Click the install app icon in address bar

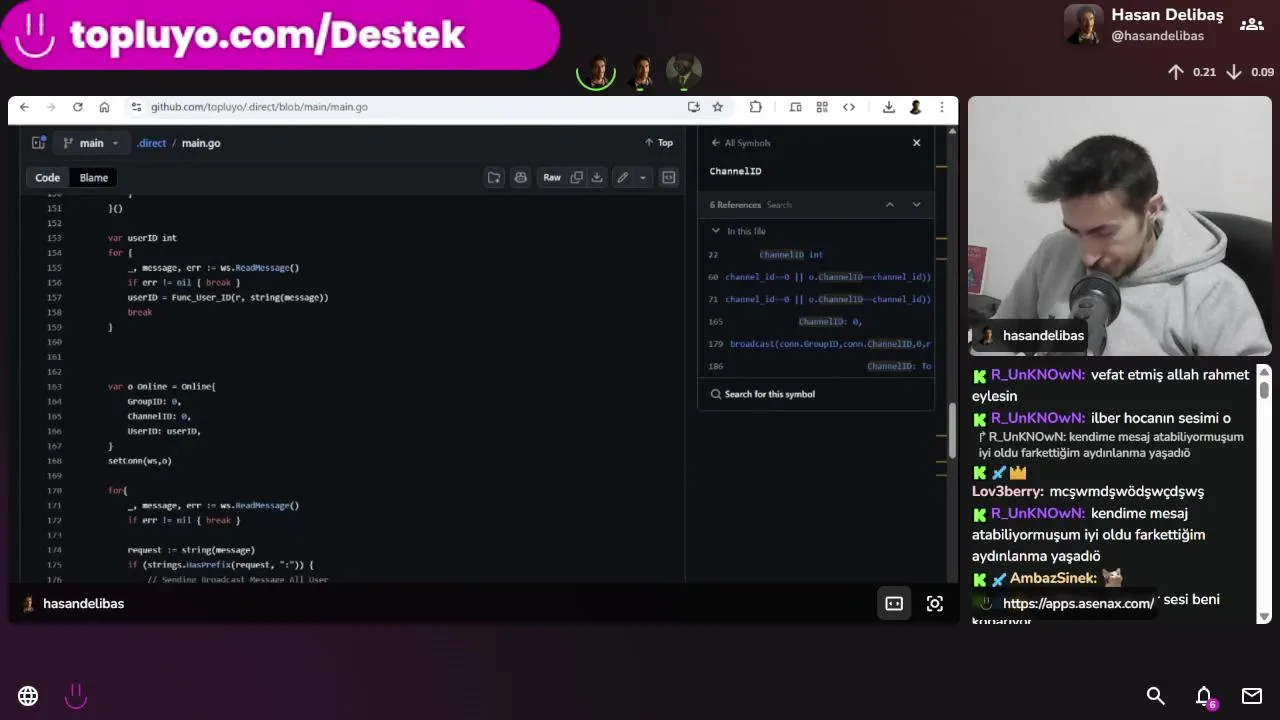tap(694, 107)
